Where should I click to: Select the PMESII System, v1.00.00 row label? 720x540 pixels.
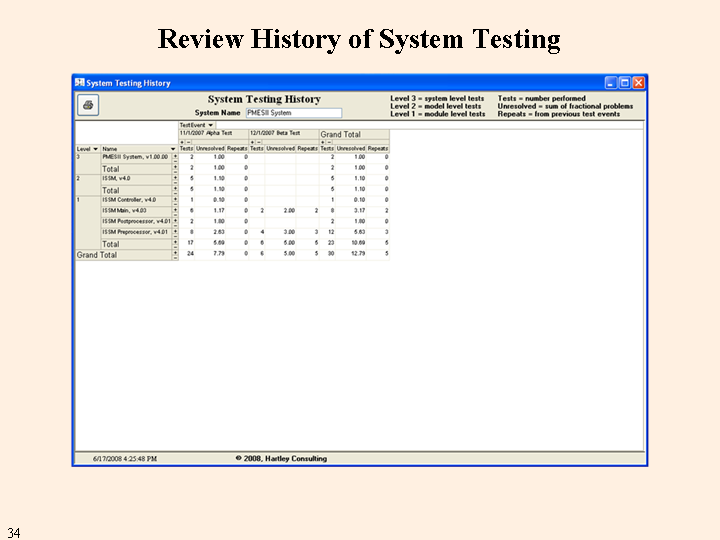(x=136, y=157)
